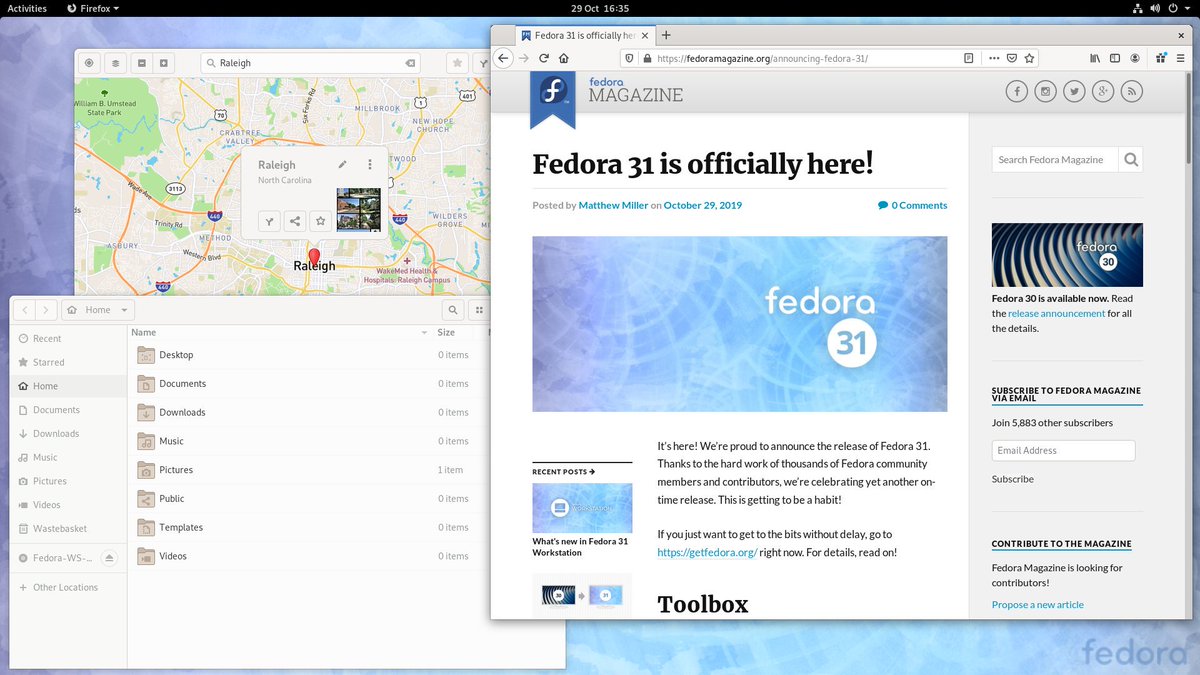Viewport: 1200px width, 675px height.
Task: Open the Firefox app menu in top bar
Action: click(92, 8)
